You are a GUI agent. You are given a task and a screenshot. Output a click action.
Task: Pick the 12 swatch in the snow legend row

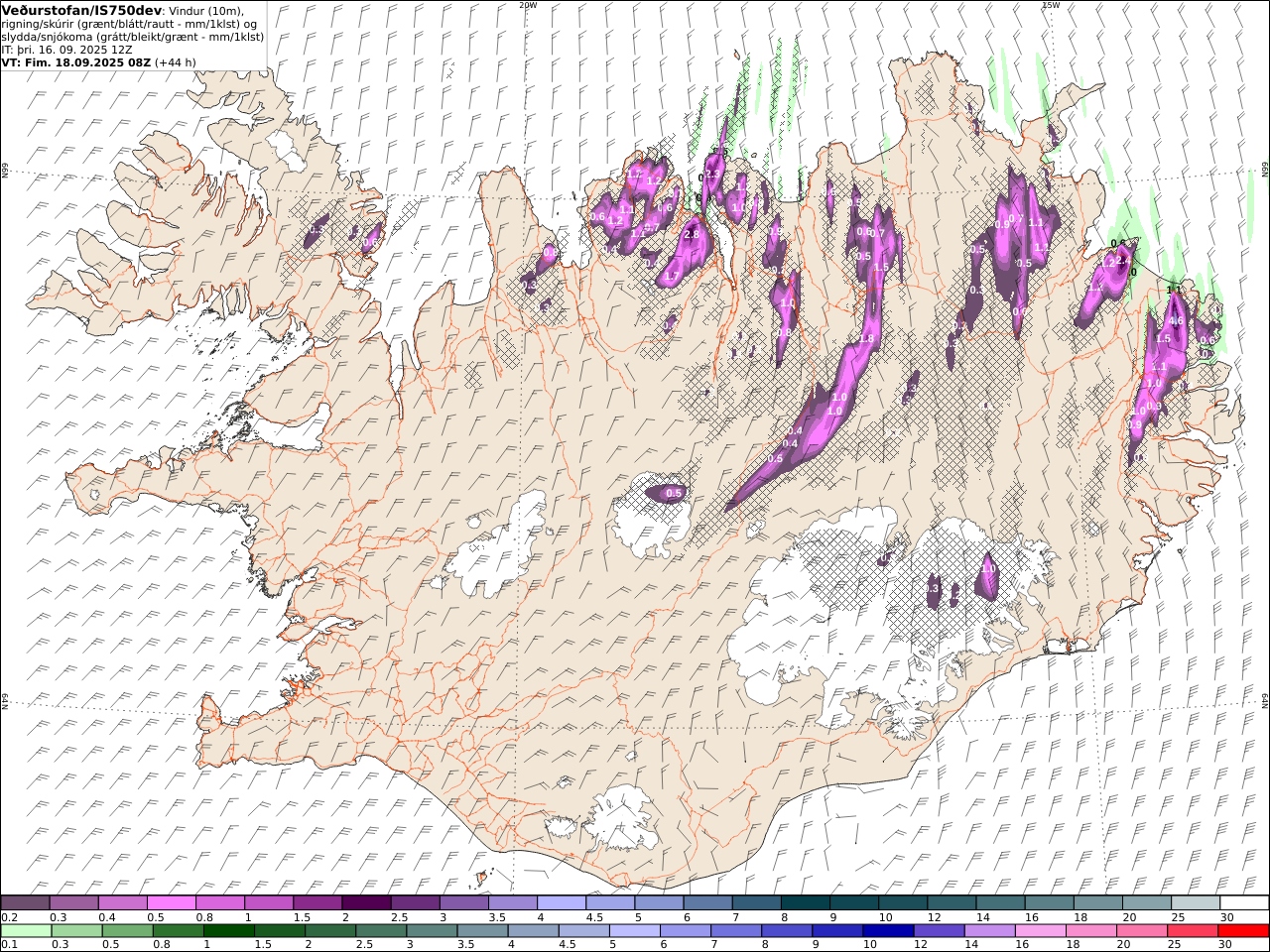pyautogui.click(x=952, y=903)
